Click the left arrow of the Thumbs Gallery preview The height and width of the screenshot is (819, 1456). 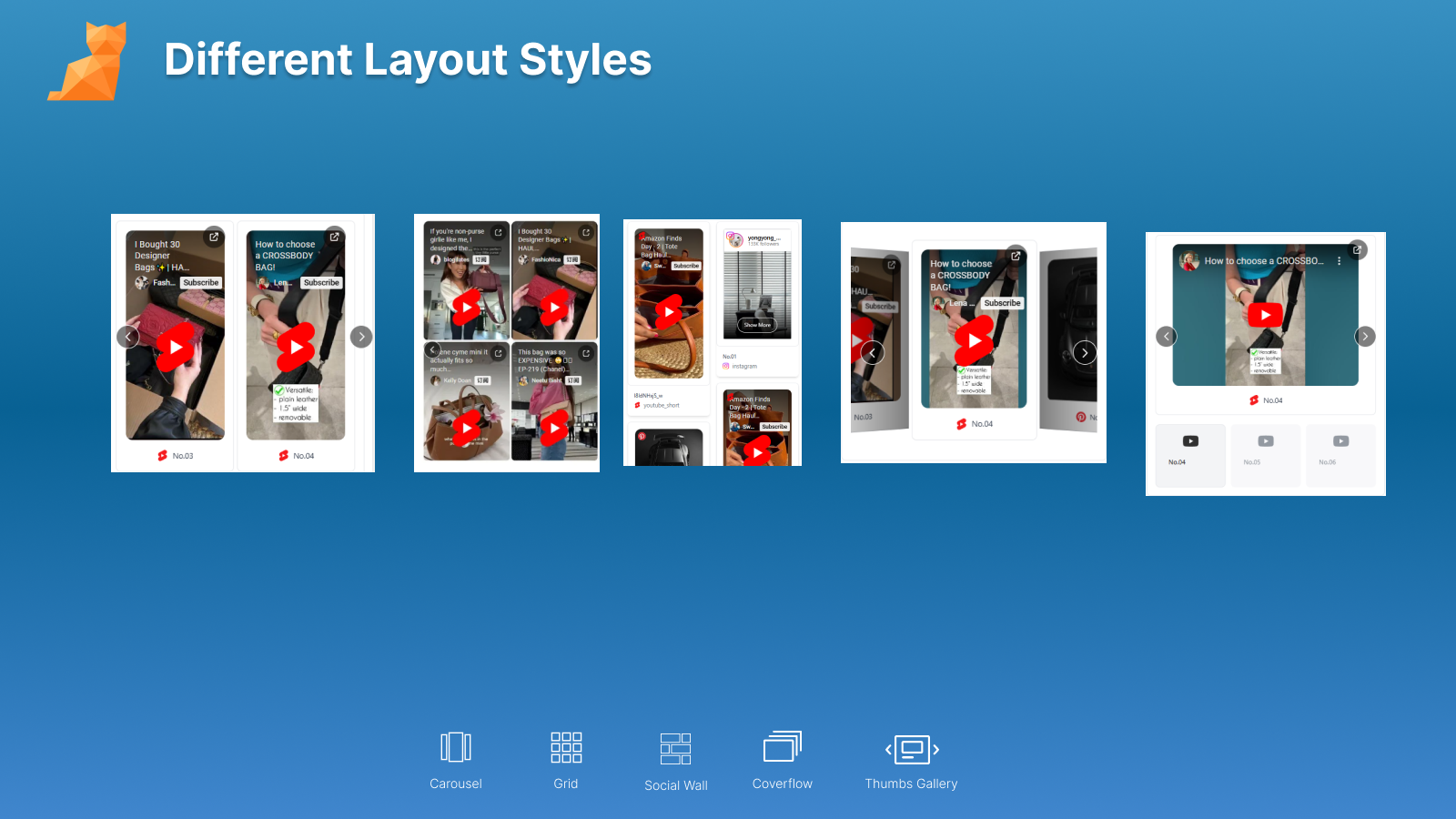[x=1167, y=336]
